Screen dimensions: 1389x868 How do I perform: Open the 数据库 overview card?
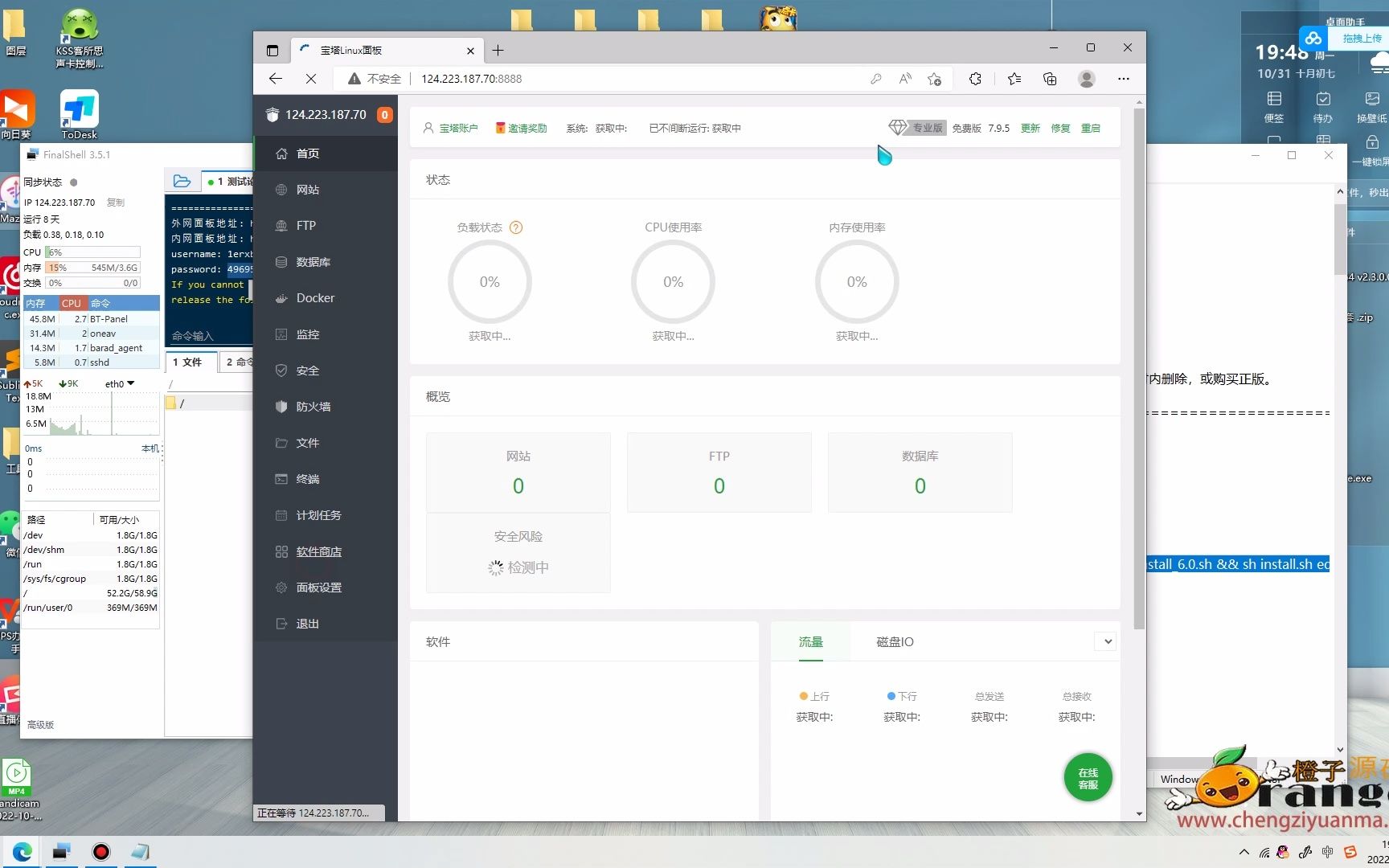pos(920,473)
